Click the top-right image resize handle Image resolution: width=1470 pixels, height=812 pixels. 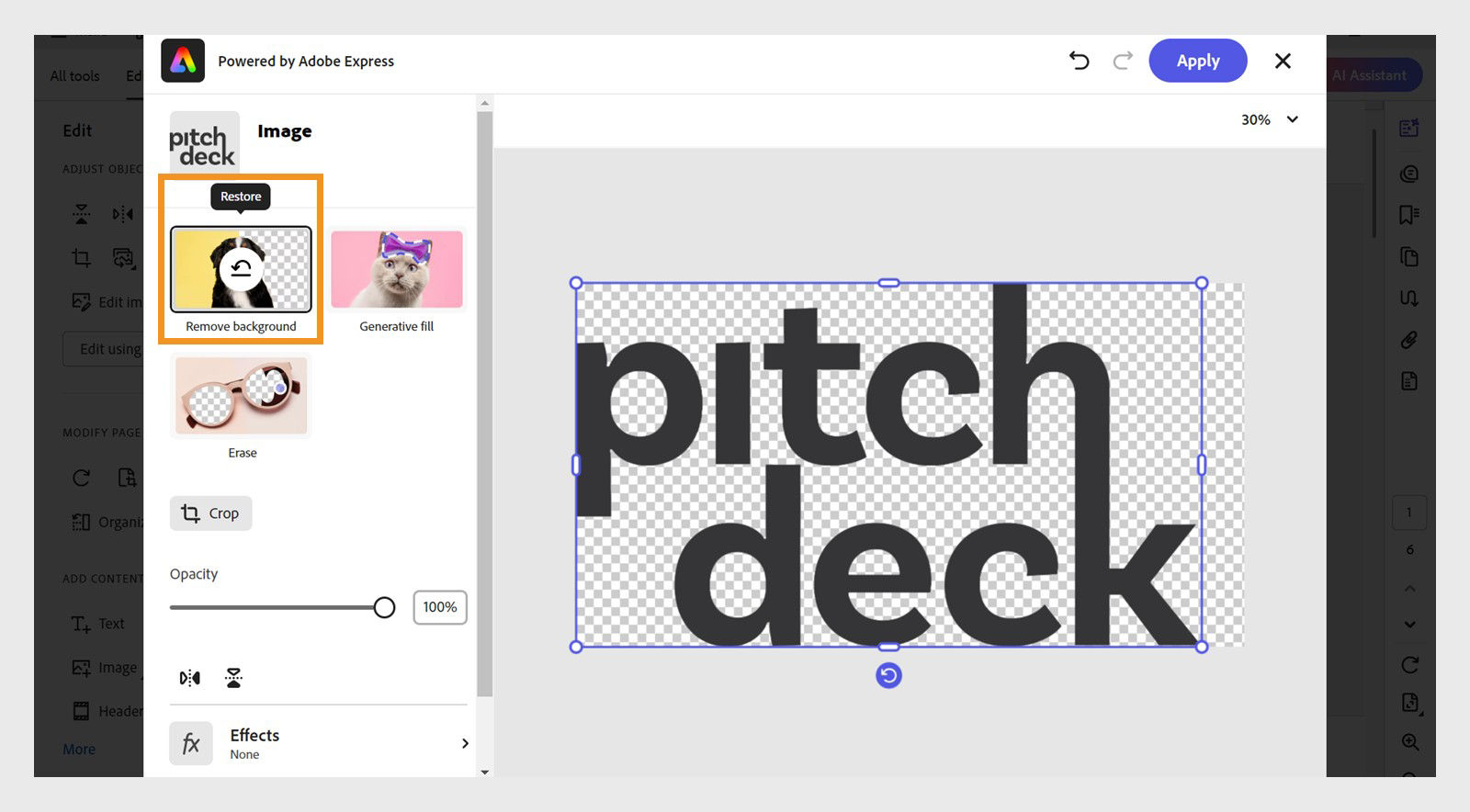tap(1202, 283)
